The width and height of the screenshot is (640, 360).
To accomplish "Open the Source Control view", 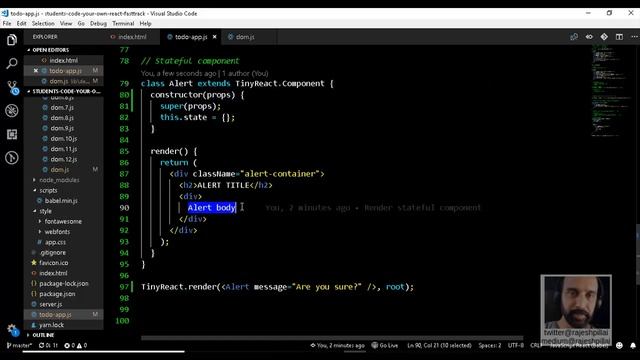I will [x=12, y=87].
